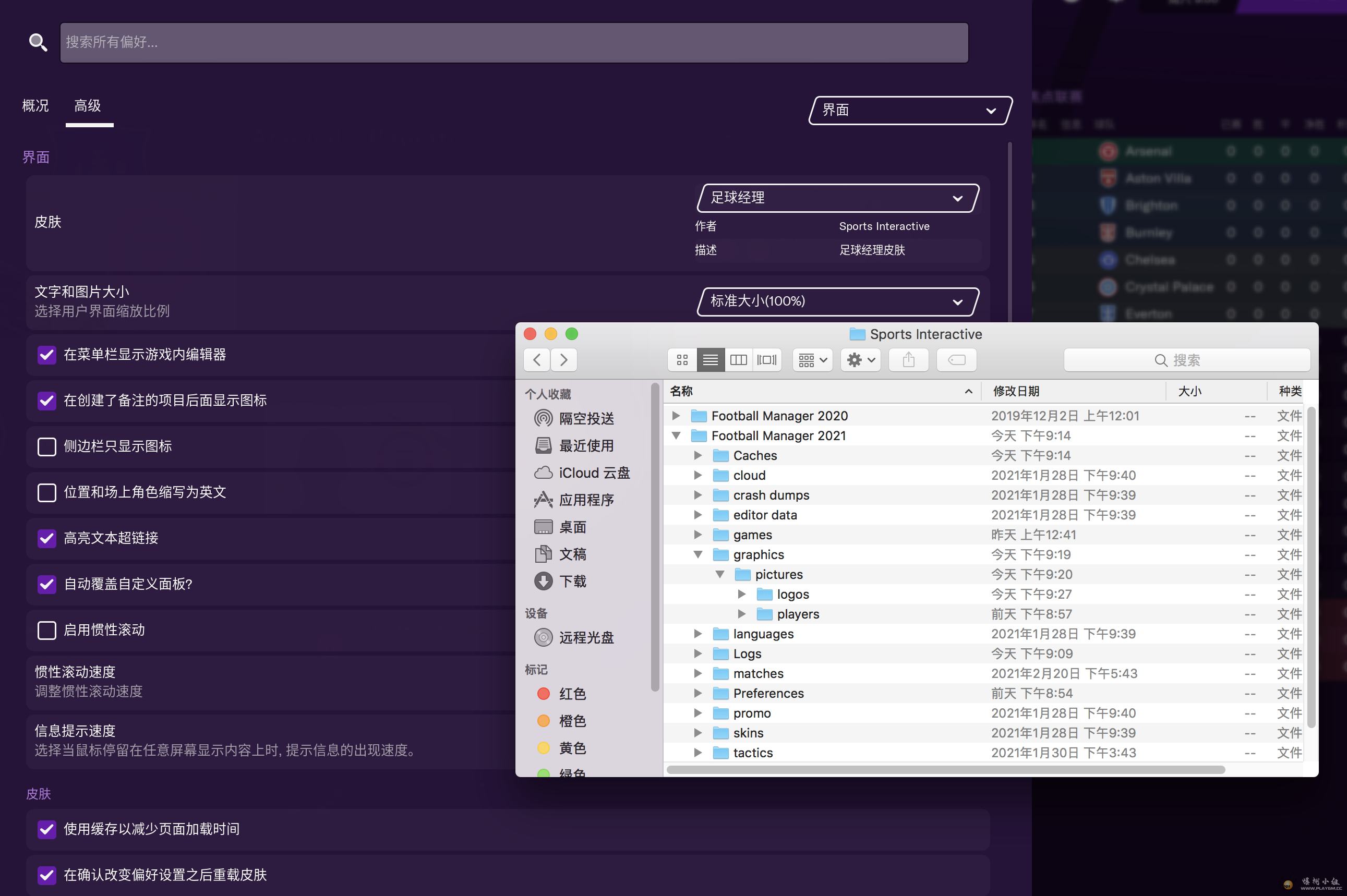
Task: Select the logos folder icon
Action: 765,594
